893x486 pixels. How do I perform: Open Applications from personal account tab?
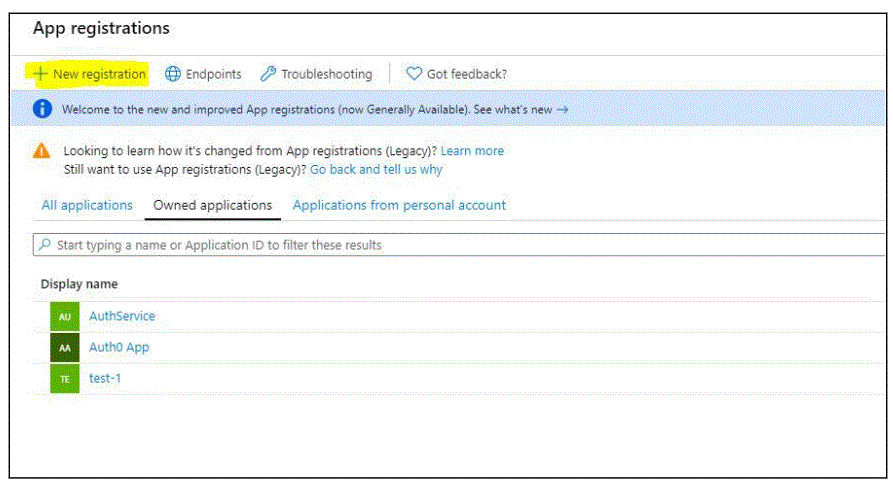point(399,205)
